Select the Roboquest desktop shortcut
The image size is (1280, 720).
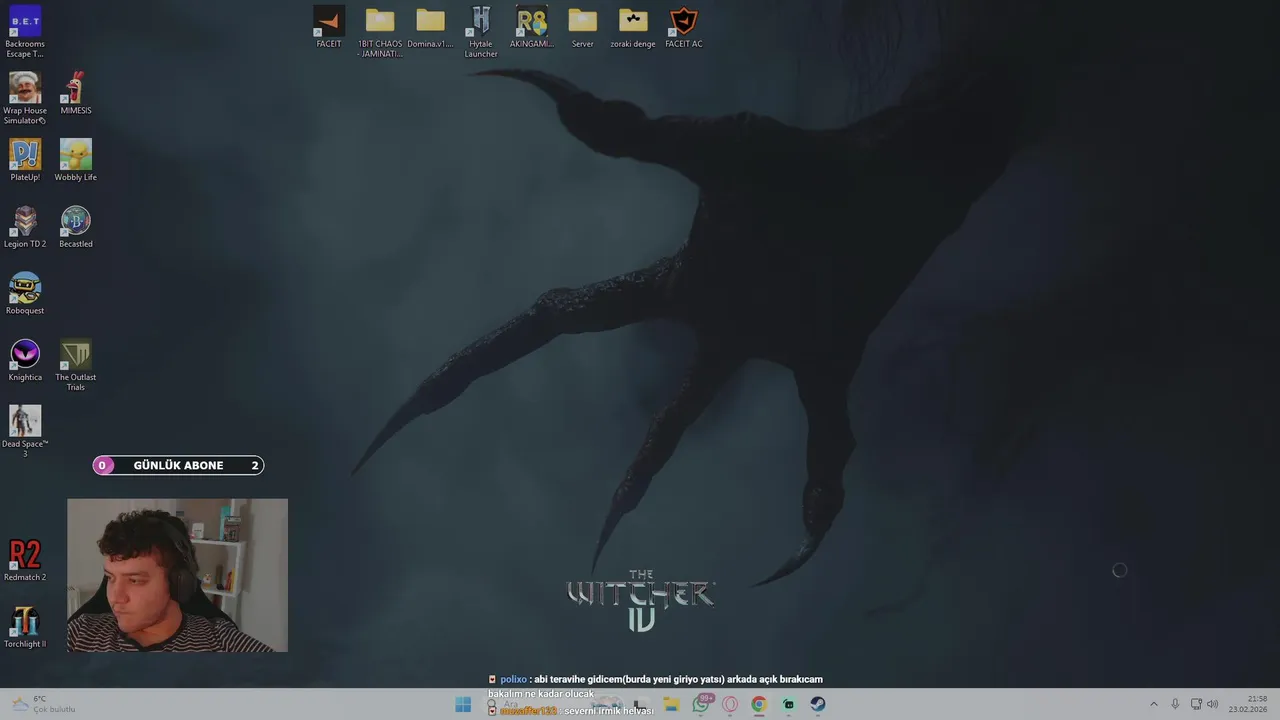pyautogui.click(x=25, y=294)
